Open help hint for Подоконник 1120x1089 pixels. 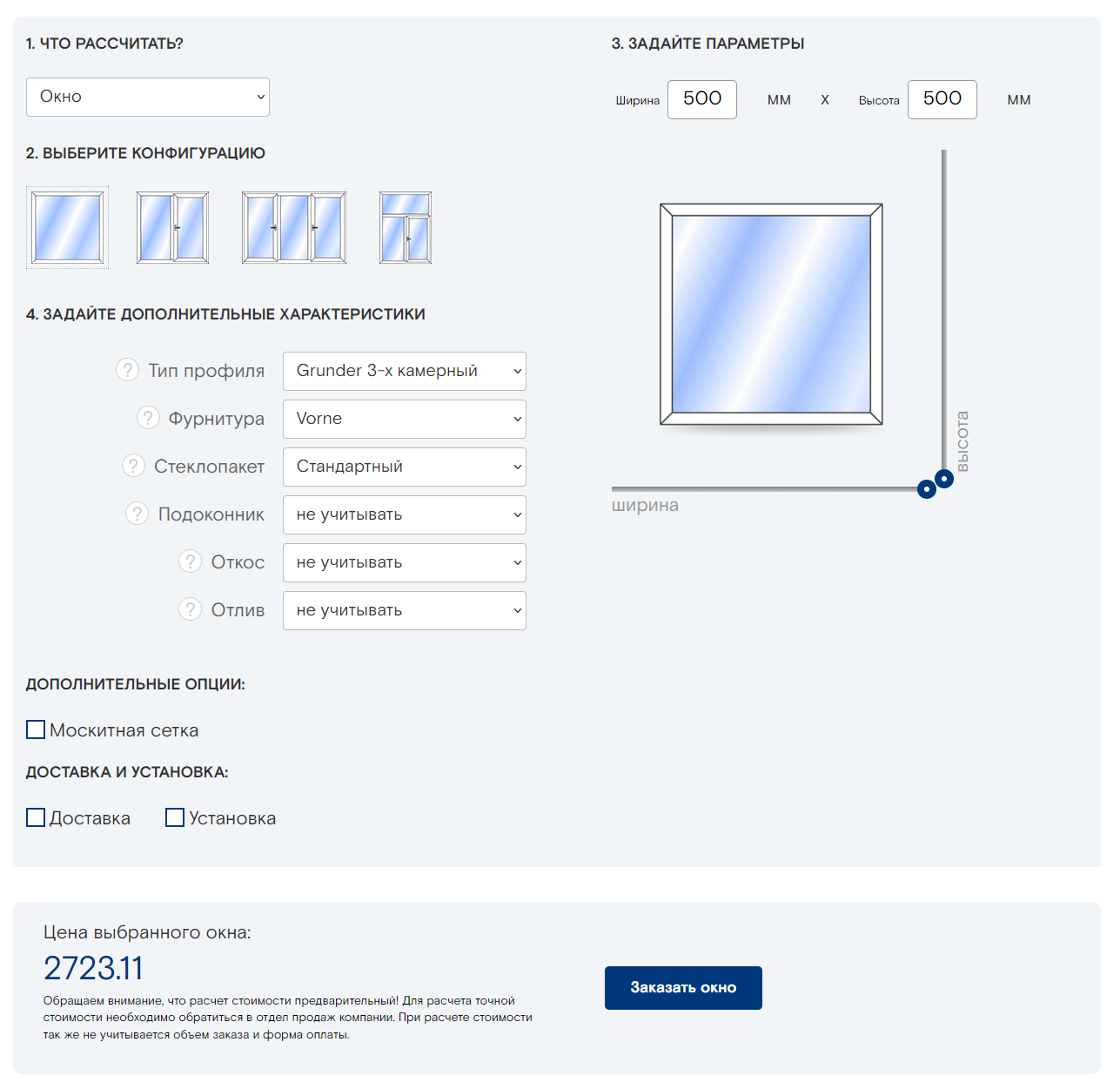click(137, 514)
